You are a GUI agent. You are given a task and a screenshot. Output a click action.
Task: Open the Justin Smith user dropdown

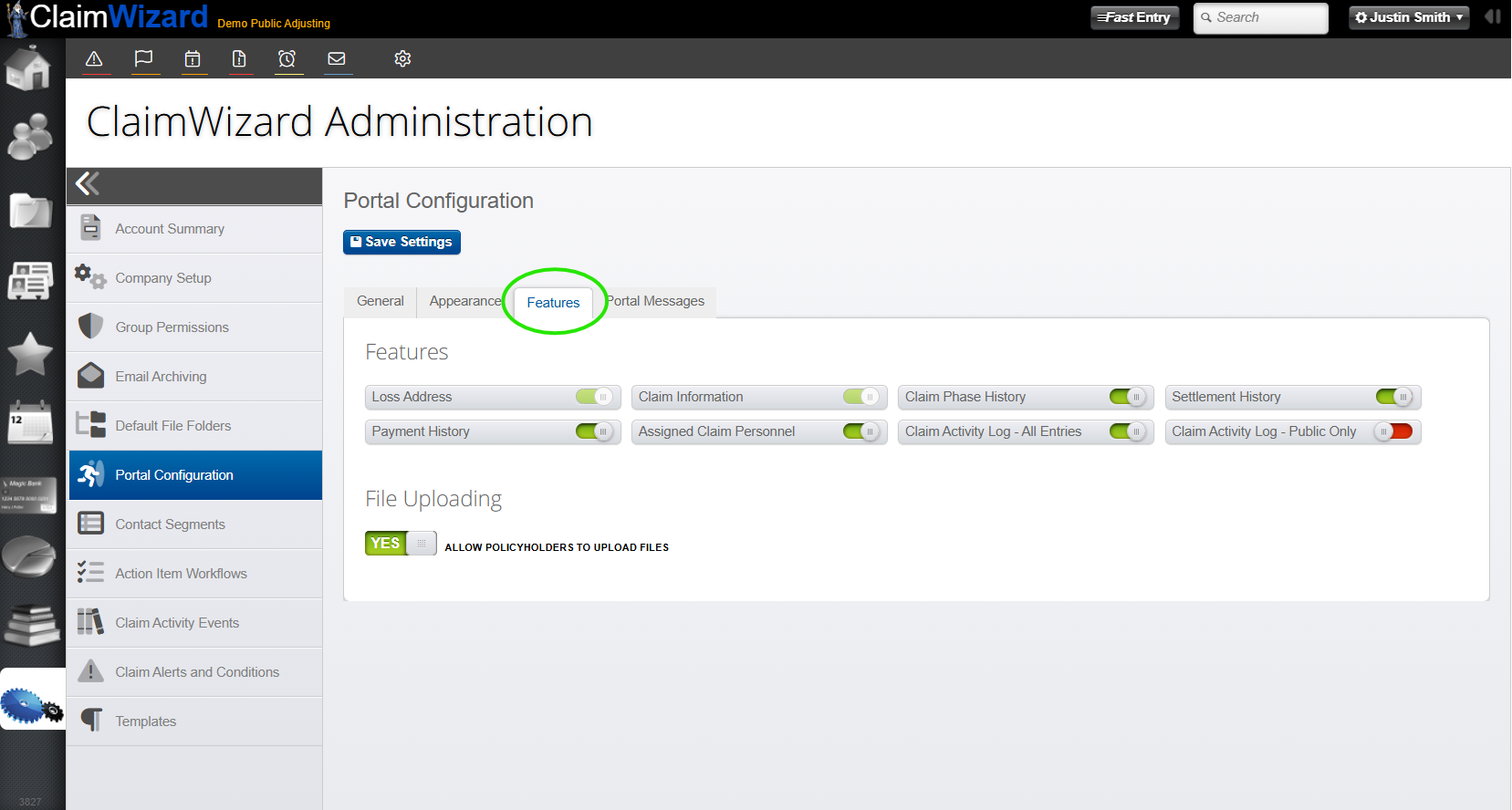tap(1409, 17)
